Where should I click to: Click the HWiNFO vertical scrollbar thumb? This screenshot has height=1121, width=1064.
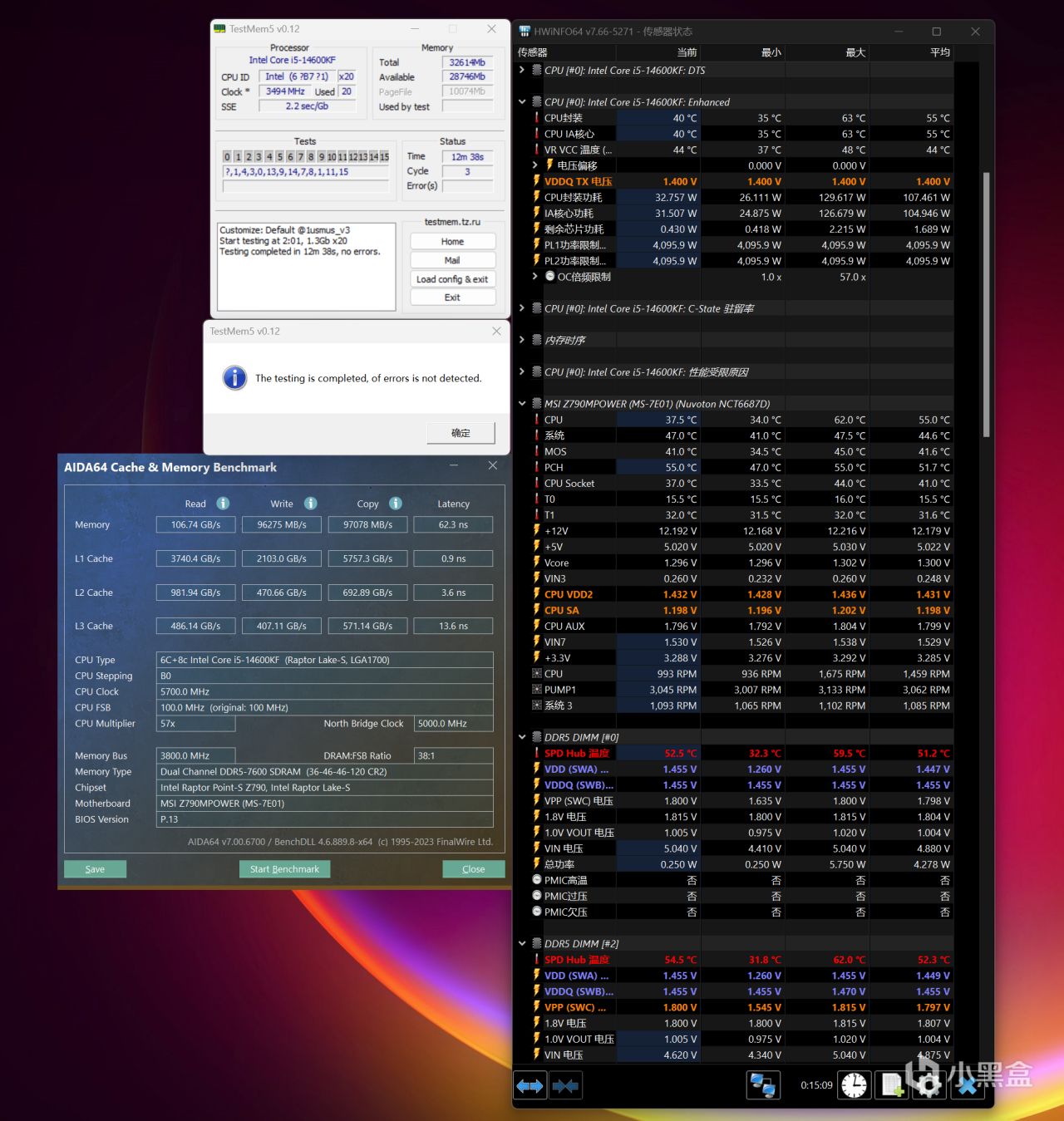(987, 304)
